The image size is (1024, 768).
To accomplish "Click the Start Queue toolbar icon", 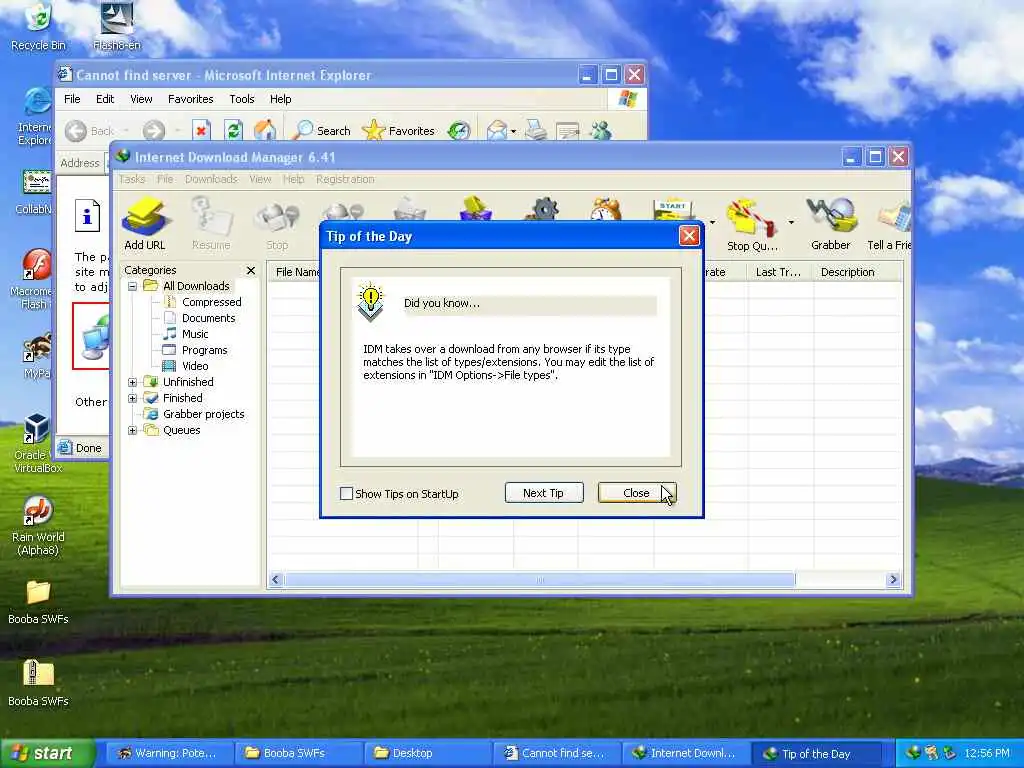I will (x=673, y=209).
